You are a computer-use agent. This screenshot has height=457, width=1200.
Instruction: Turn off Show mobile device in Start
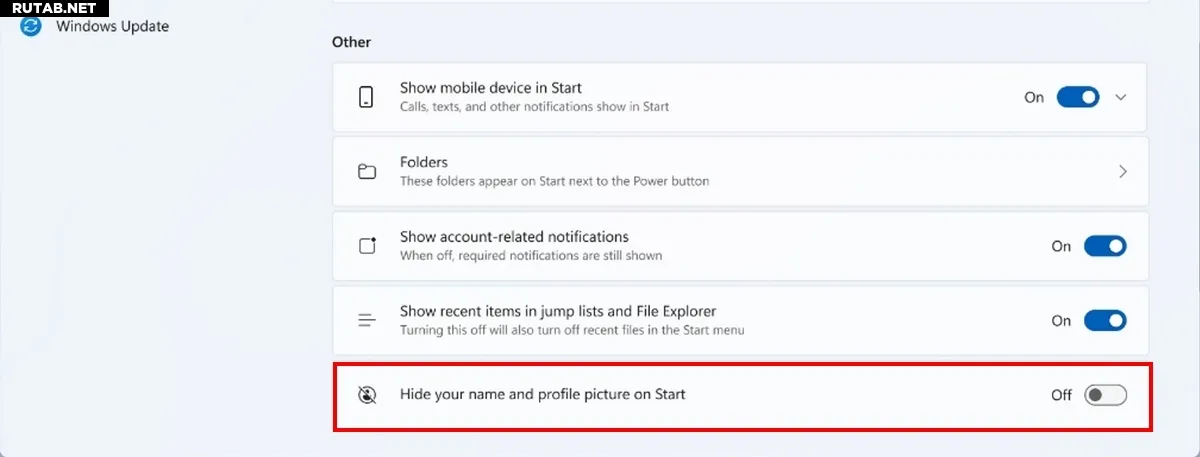click(x=1078, y=97)
